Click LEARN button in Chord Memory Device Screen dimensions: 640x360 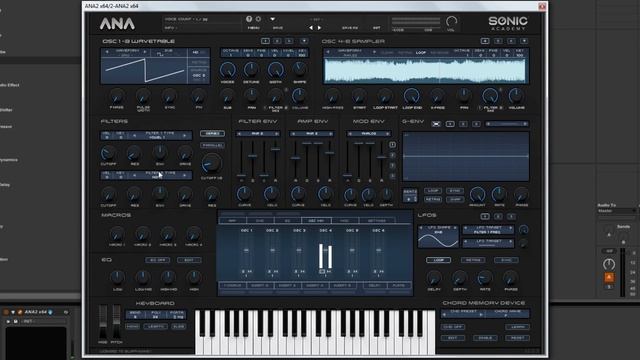pos(517,327)
